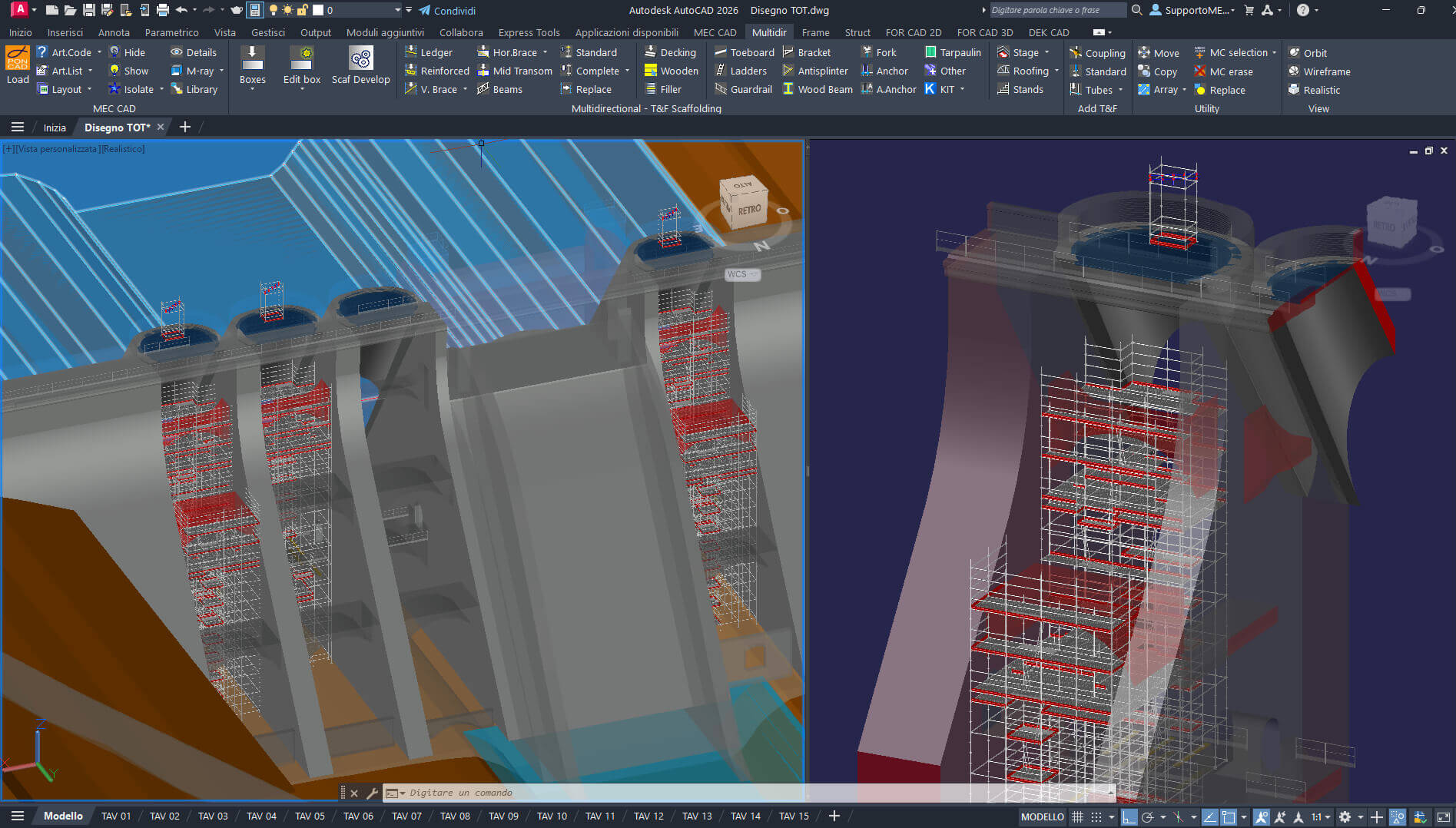
Task: Click the Print icon in quick access toolbar
Action: [x=162, y=10]
